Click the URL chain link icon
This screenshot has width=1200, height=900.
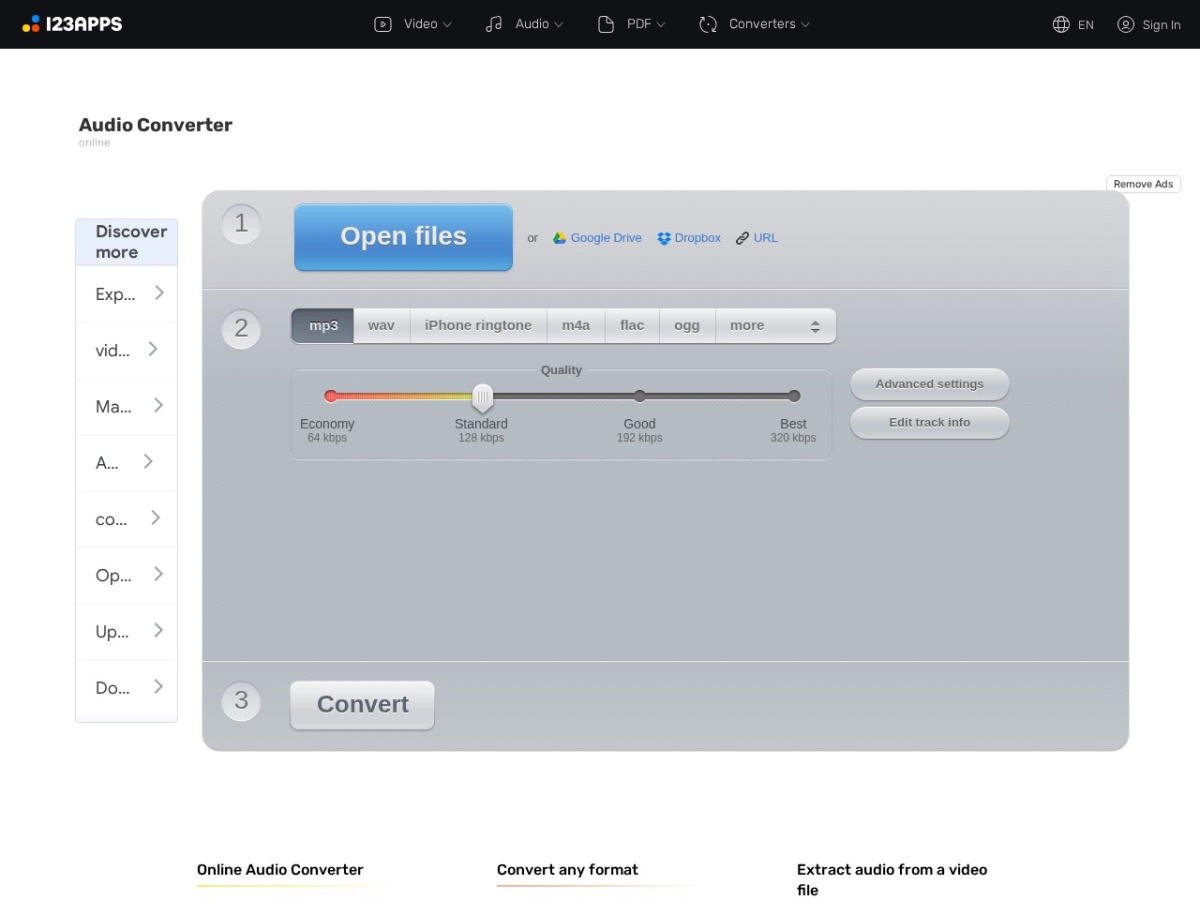coord(742,238)
